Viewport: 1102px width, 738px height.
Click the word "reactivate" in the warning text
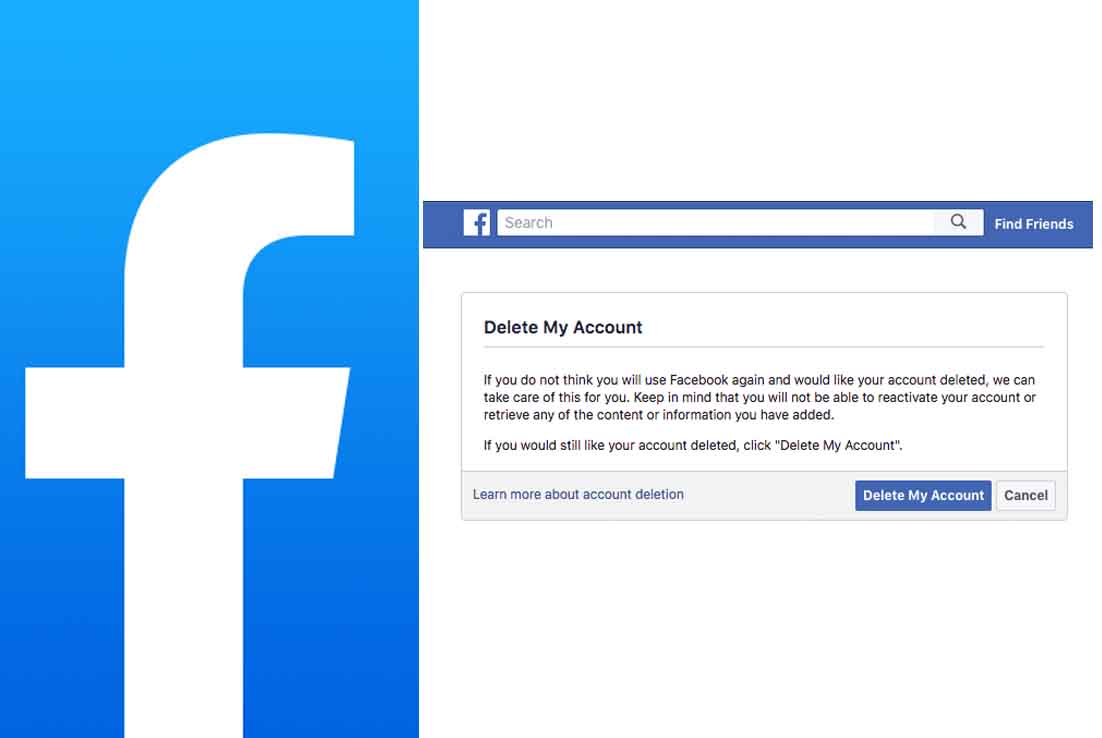[x=907, y=398]
